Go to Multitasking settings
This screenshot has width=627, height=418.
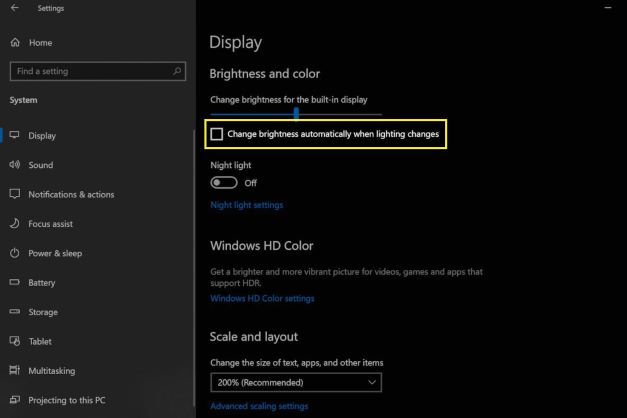pyautogui.click(x=51, y=371)
